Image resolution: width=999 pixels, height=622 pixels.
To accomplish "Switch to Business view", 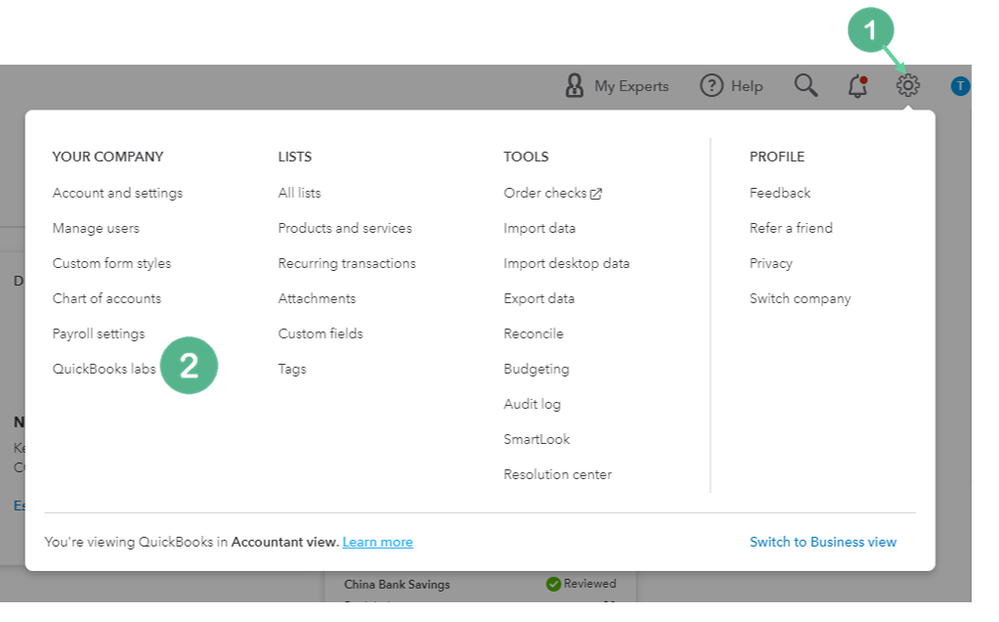I will pyautogui.click(x=822, y=542).
